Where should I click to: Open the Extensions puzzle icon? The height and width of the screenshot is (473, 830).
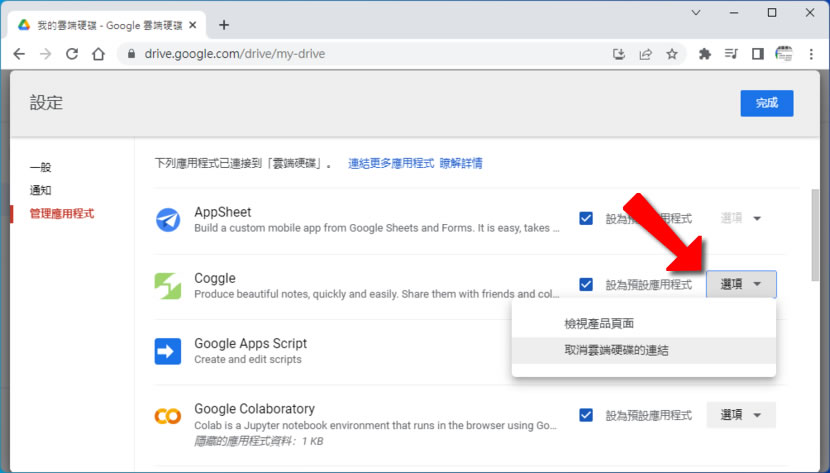tap(705, 54)
